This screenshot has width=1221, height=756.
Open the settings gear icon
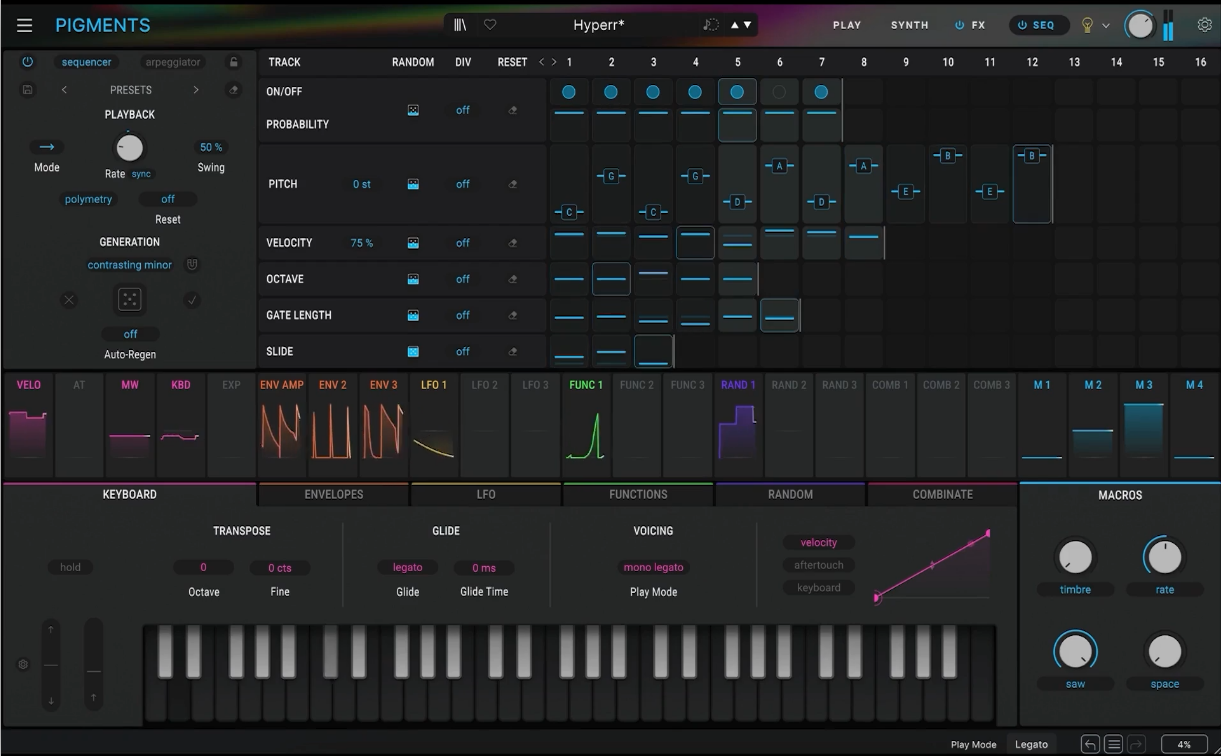(x=1204, y=25)
